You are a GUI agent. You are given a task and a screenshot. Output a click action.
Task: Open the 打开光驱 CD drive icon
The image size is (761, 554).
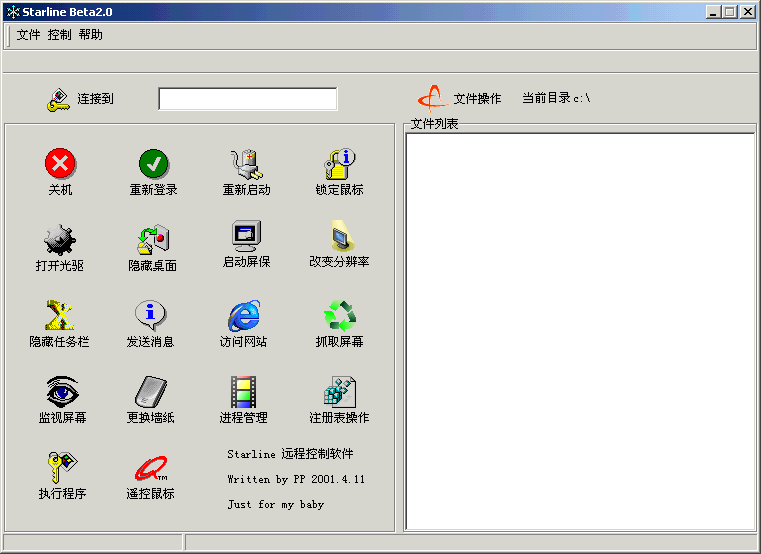(x=60, y=239)
